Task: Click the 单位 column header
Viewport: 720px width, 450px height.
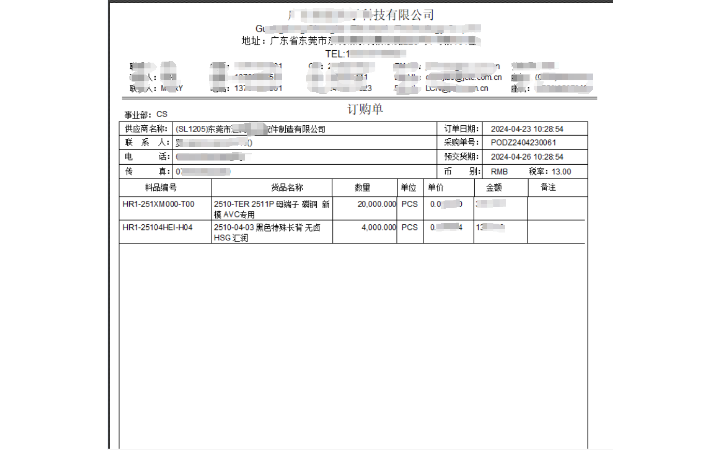Action: click(408, 187)
